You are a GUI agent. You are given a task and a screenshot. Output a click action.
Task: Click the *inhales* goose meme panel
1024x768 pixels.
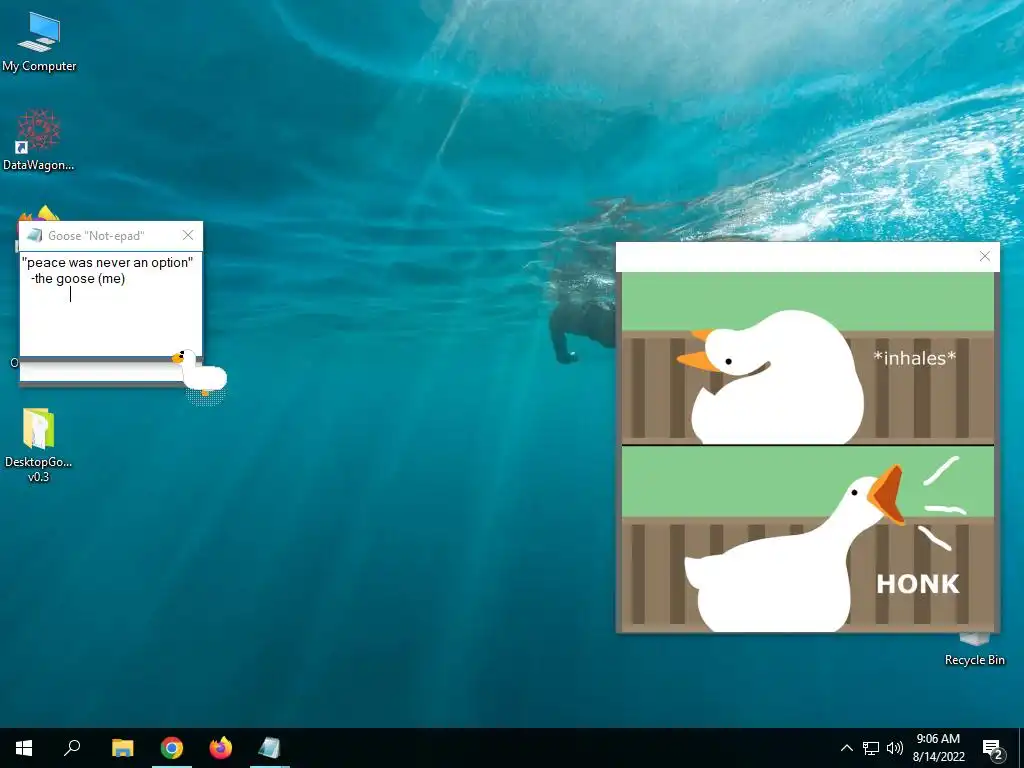808,358
